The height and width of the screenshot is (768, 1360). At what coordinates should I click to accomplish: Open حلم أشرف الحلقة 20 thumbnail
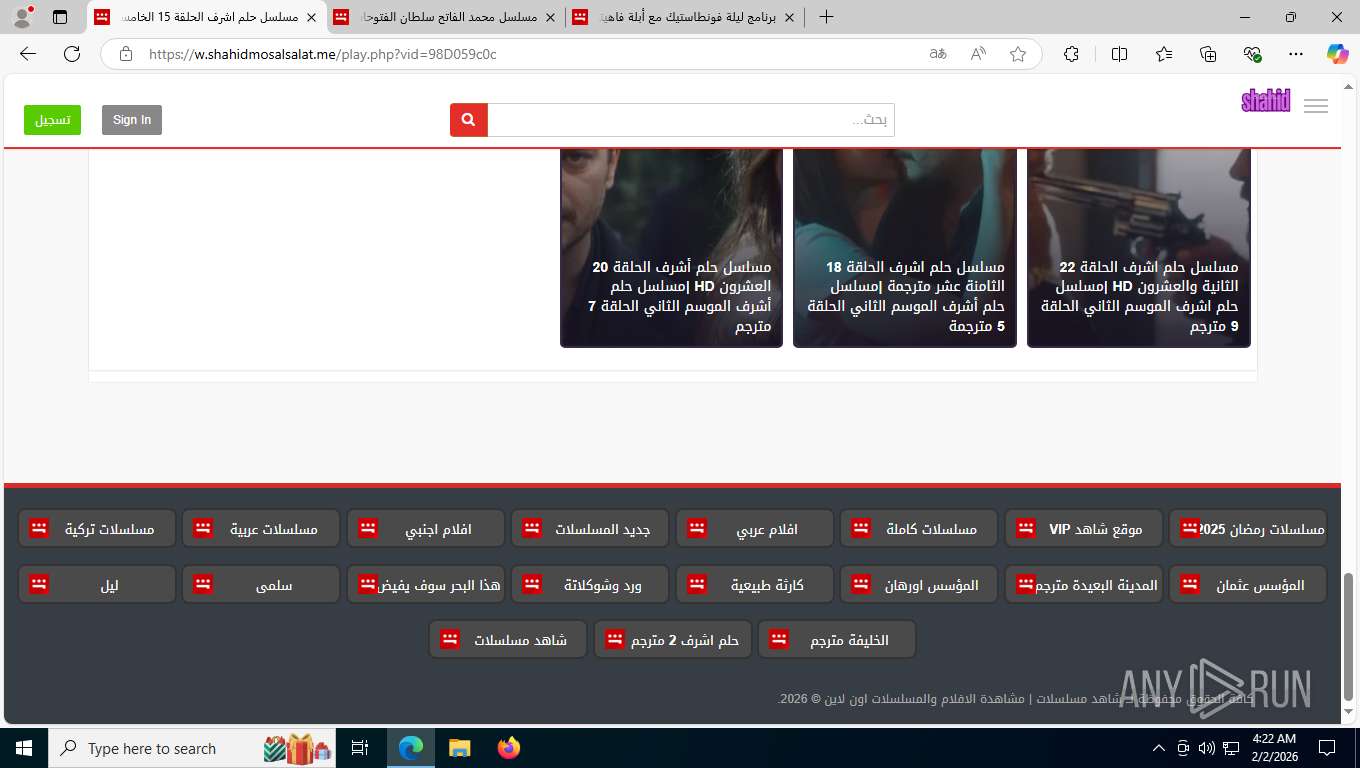(x=672, y=247)
